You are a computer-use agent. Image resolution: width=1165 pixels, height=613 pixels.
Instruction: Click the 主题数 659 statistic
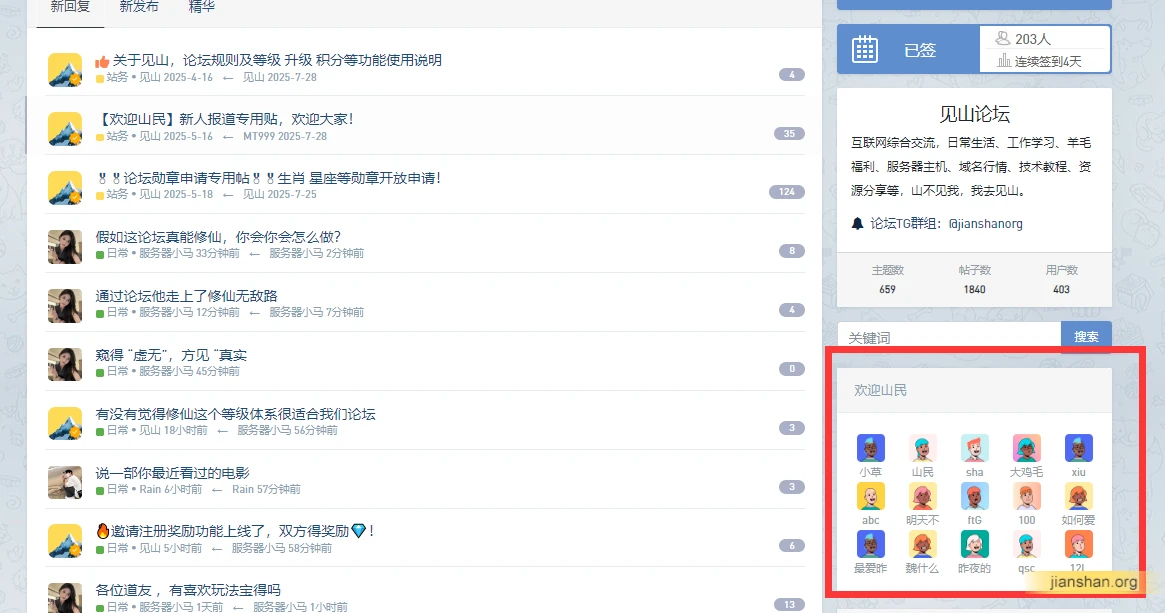pyautogui.click(x=888, y=279)
